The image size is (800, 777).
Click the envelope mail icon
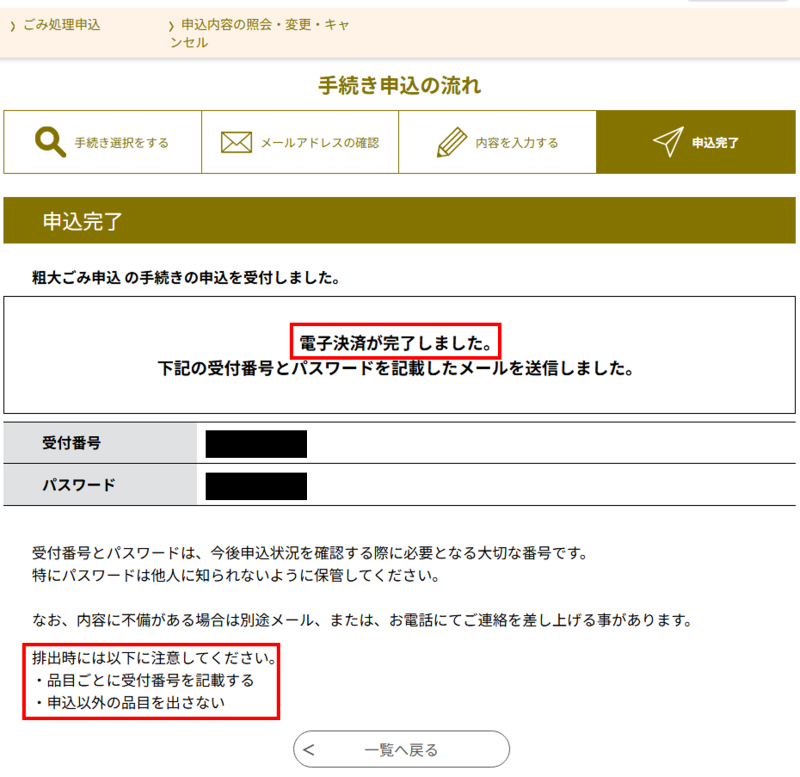[x=236, y=142]
